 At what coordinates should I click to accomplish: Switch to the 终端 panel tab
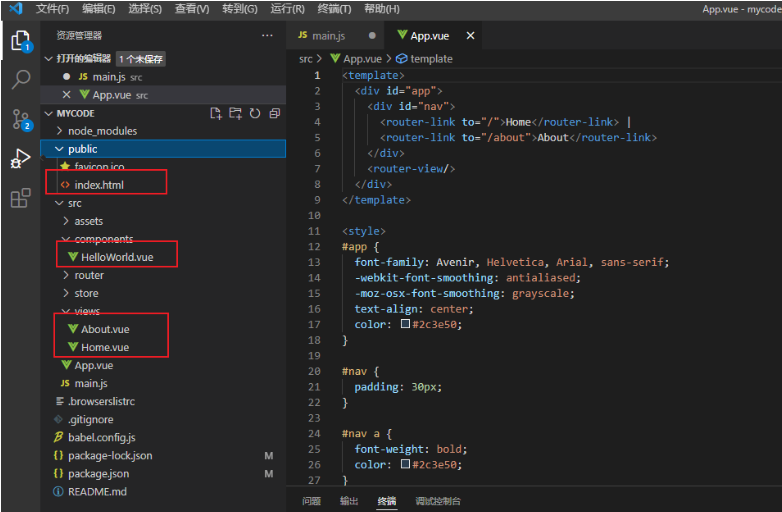point(387,501)
